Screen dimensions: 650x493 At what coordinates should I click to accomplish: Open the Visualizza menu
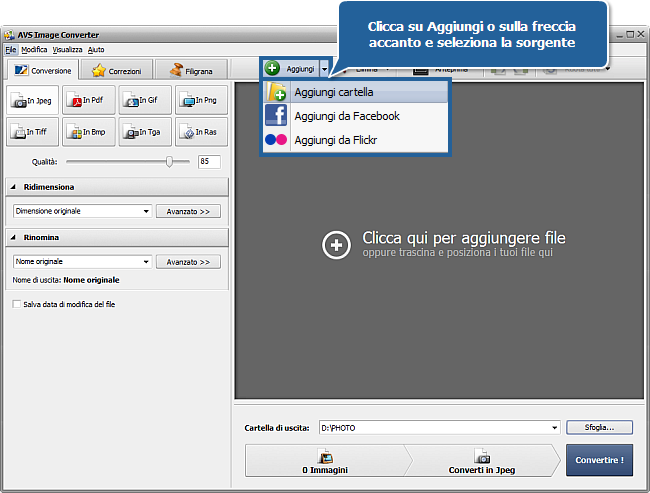[67, 50]
